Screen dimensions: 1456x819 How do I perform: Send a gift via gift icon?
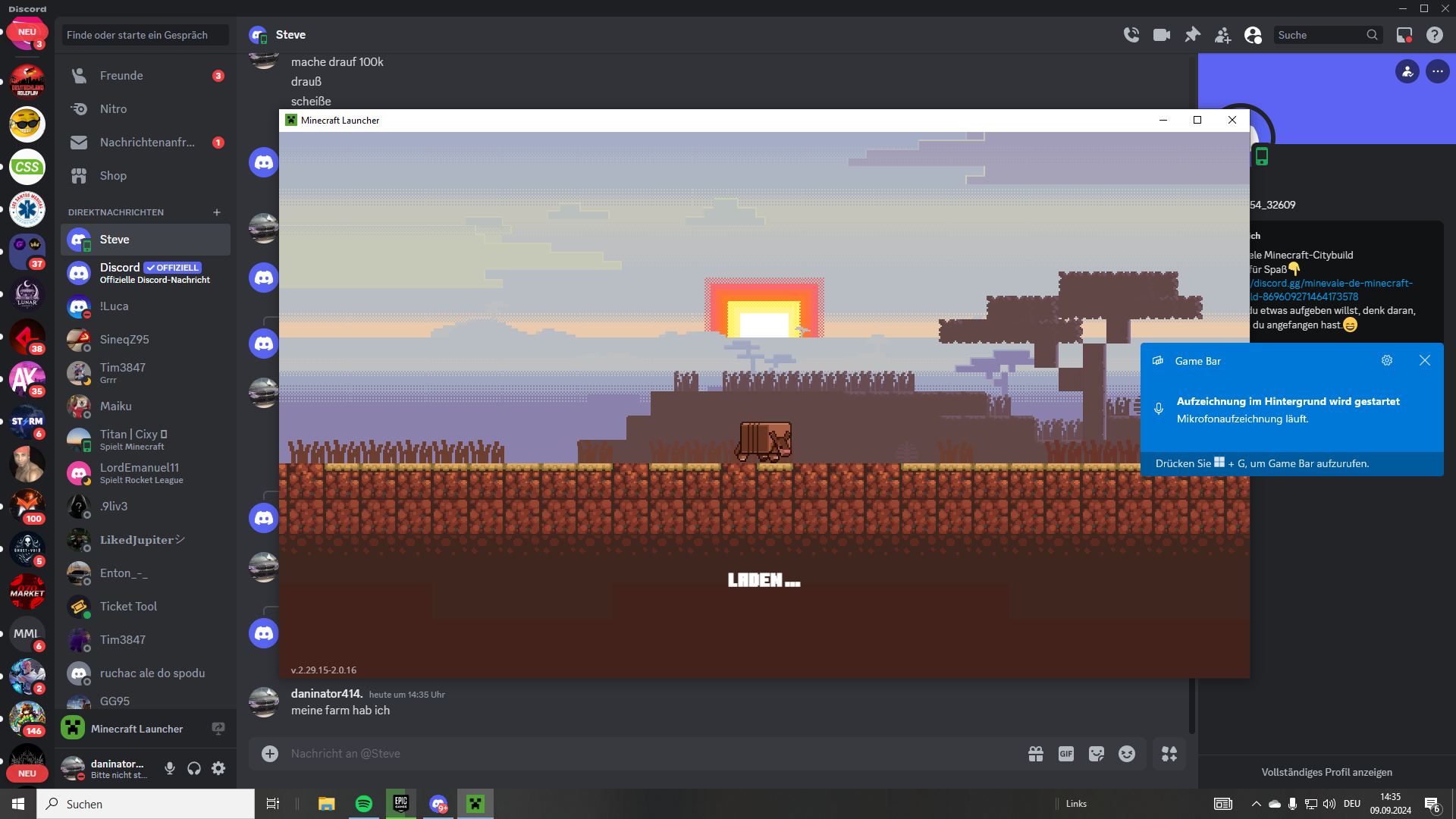[1036, 754]
